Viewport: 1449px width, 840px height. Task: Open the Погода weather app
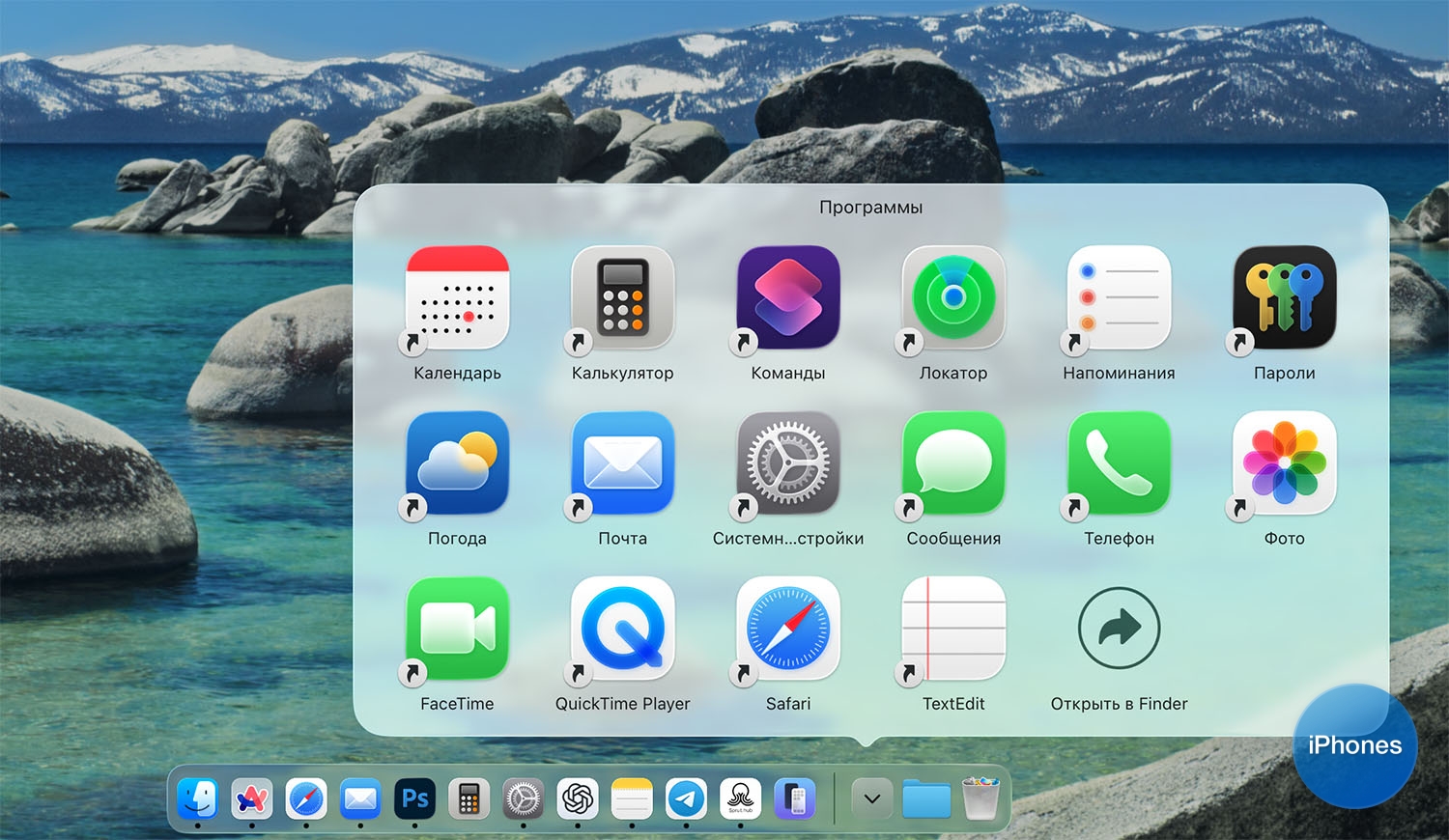tap(457, 463)
